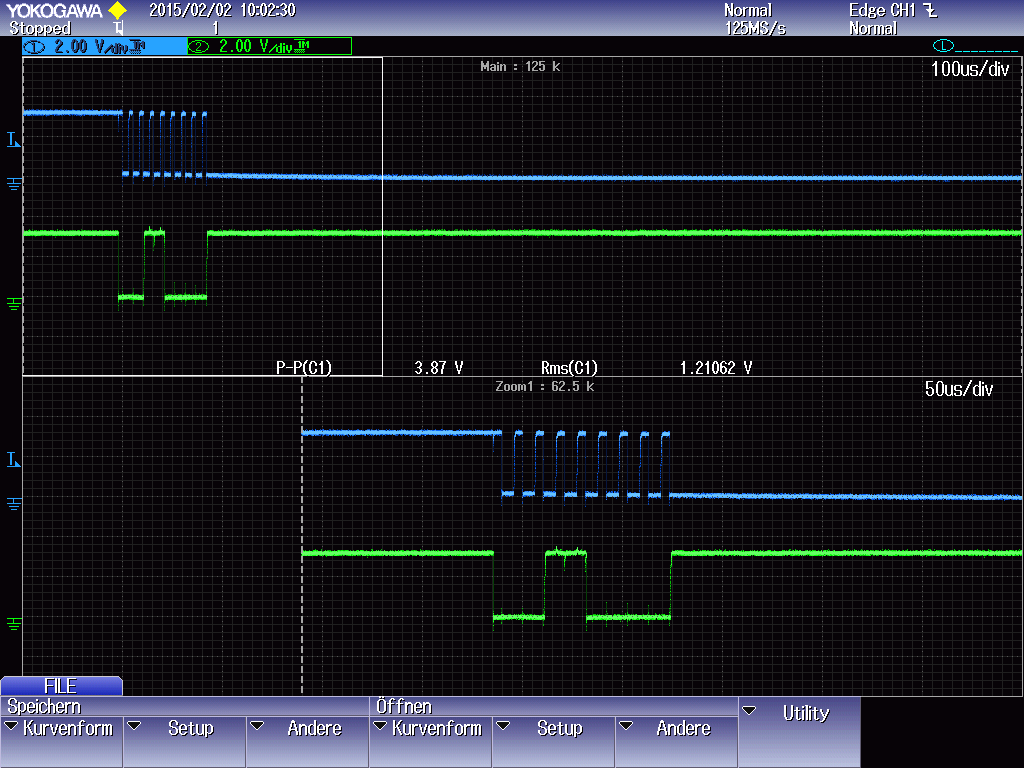Toggle acquisition via the Stopped indicator
The height and width of the screenshot is (768, 1024).
(40, 26)
